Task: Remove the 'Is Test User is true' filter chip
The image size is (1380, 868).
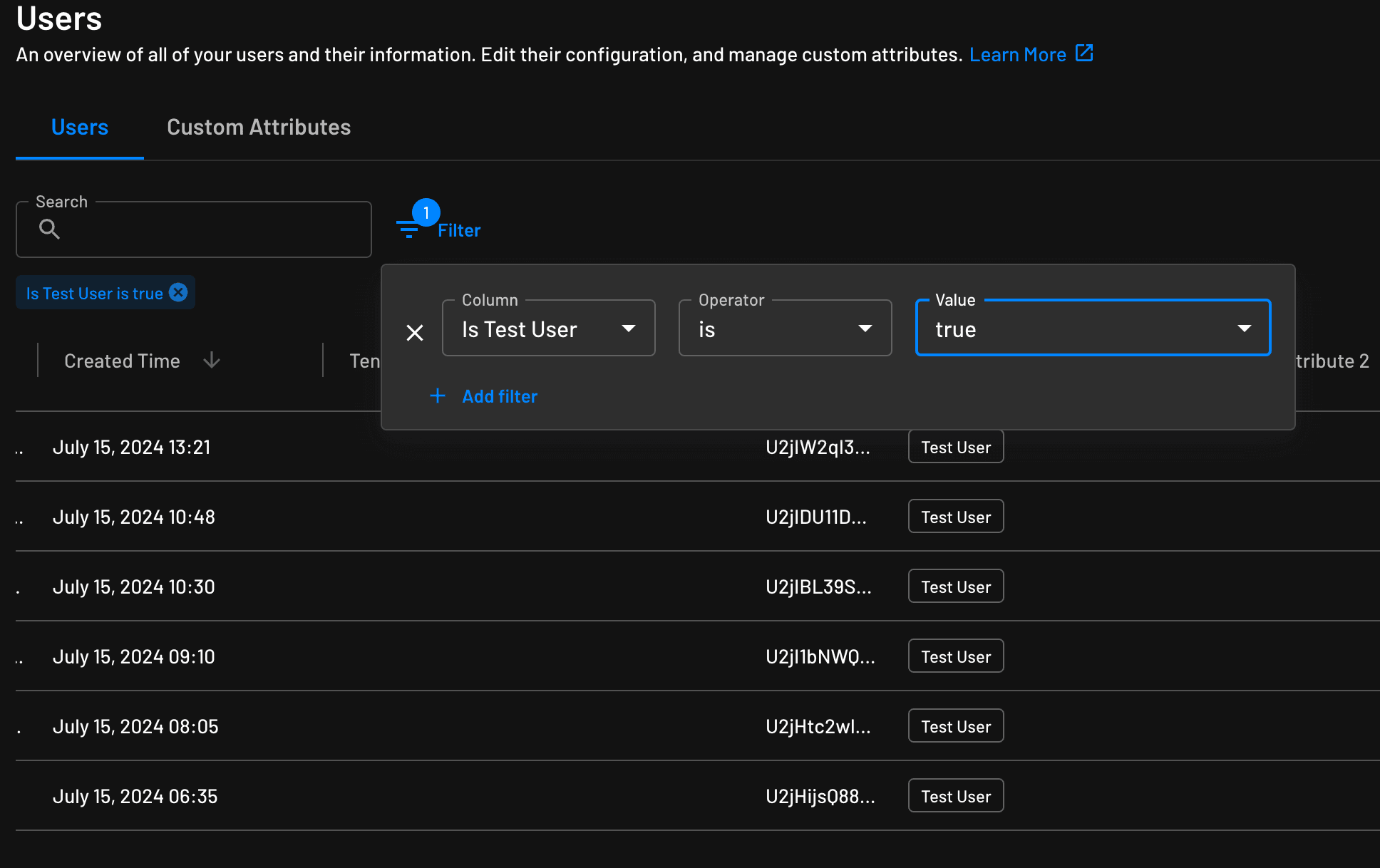Action: [x=178, y=292]
